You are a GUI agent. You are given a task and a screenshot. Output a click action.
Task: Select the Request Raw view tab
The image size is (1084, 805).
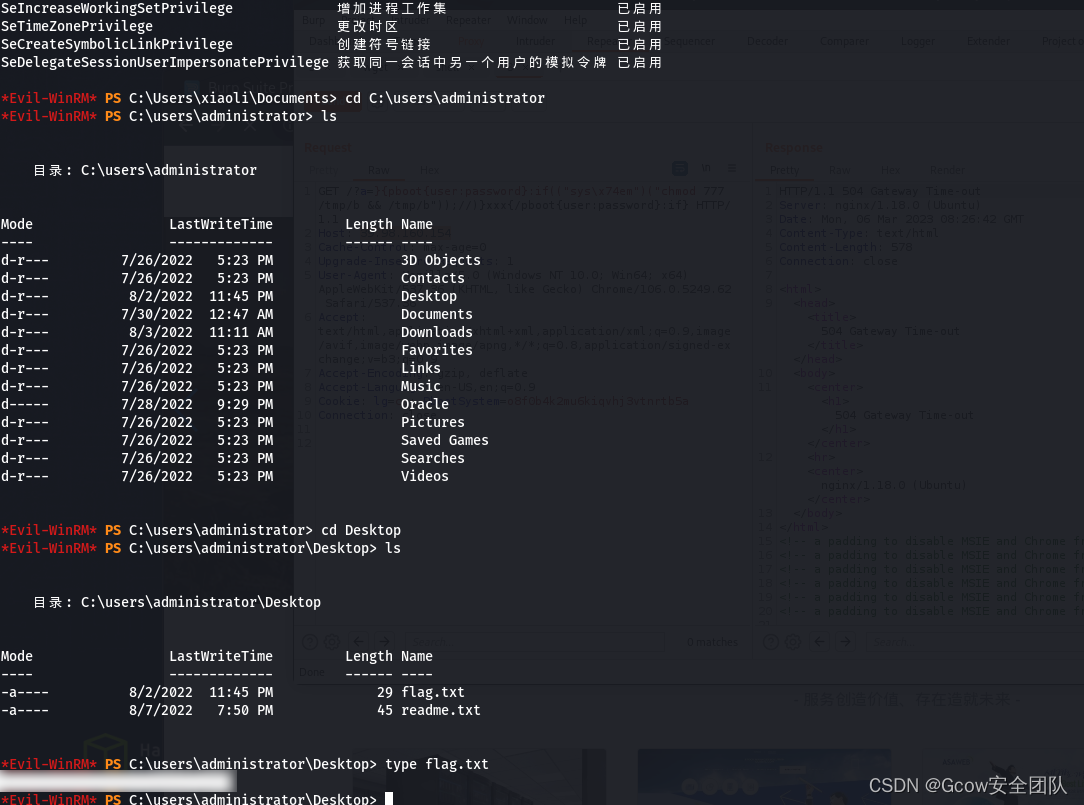(x=379, y=170)
